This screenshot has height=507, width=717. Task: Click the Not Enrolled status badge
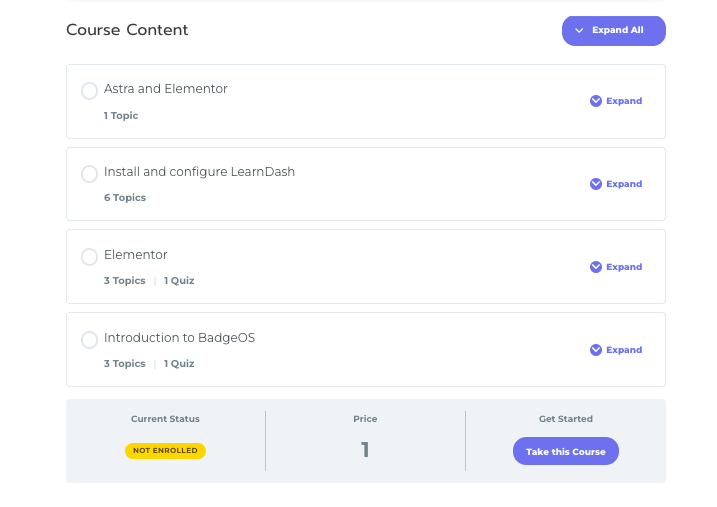[165, 451]
